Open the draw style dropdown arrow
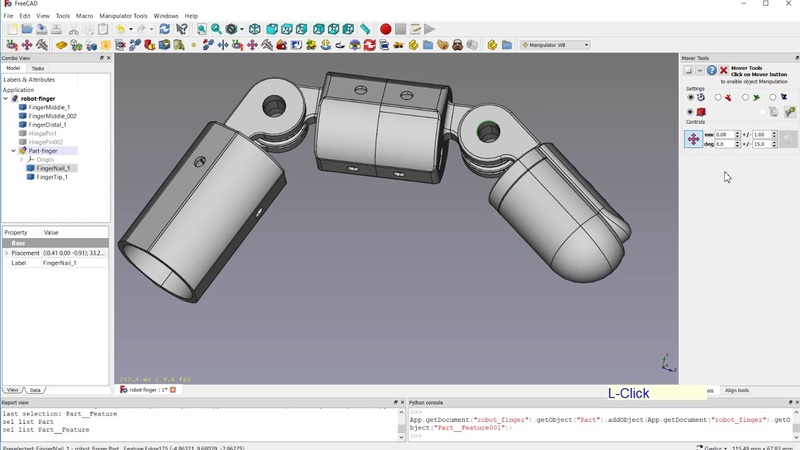800x450 pixels. pyautogui.click(x=242, y=29)
